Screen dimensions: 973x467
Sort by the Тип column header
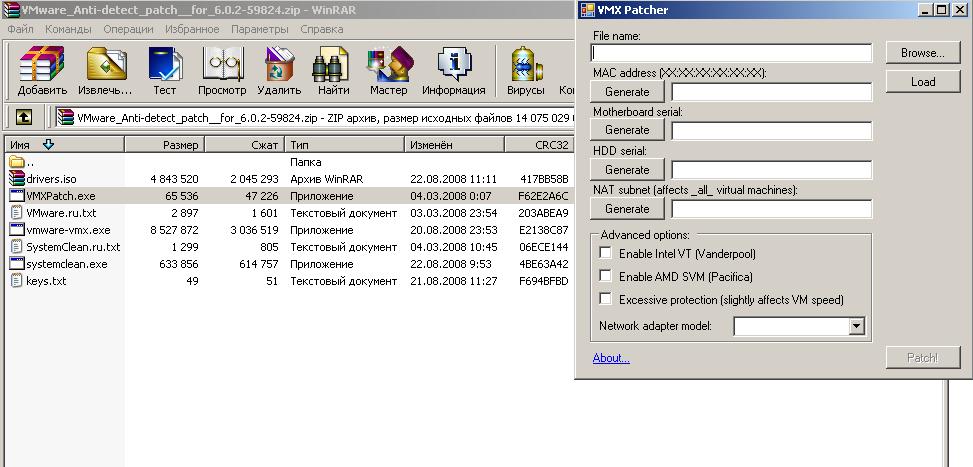[x=344, y=145]
